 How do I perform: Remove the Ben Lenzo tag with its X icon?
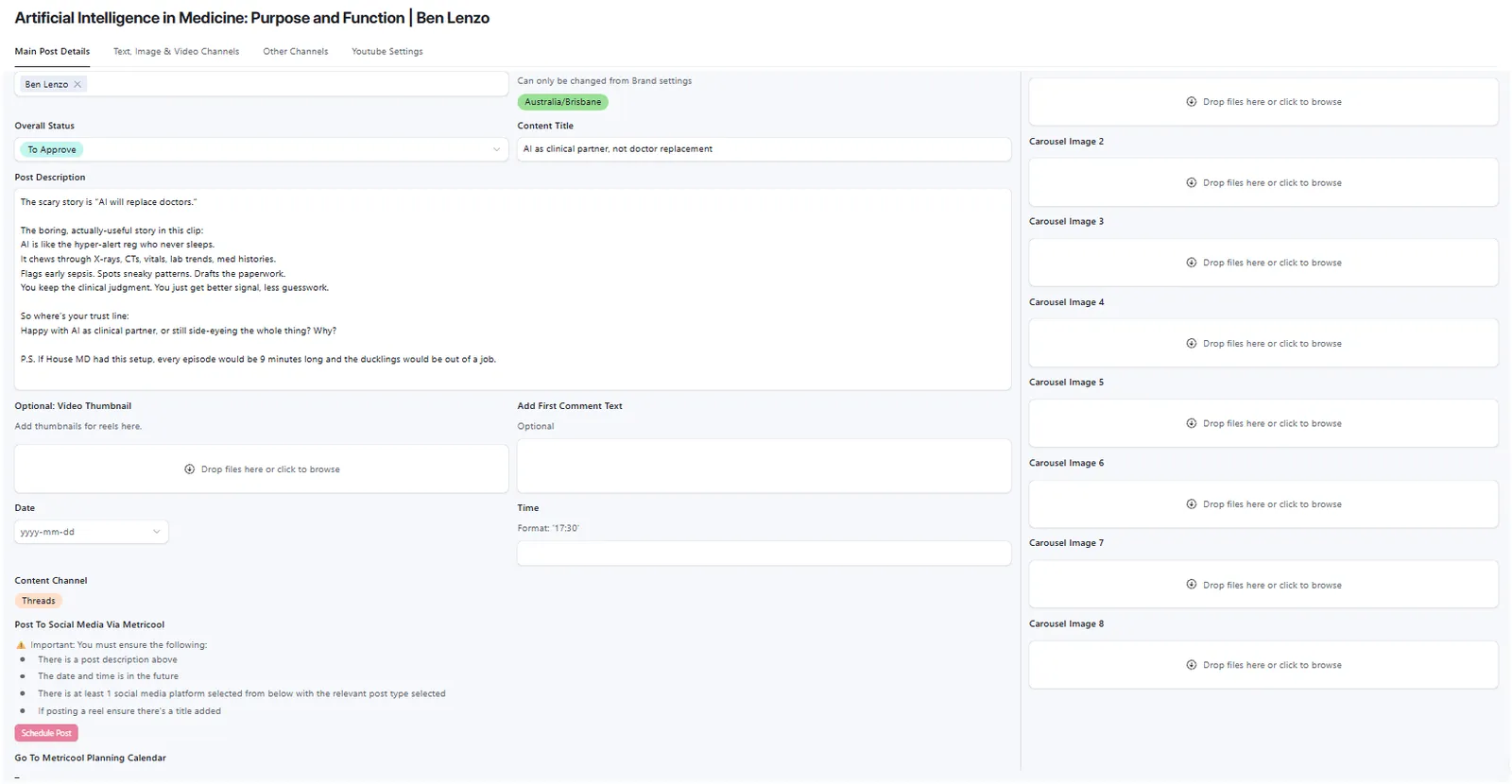coord(77,84)
